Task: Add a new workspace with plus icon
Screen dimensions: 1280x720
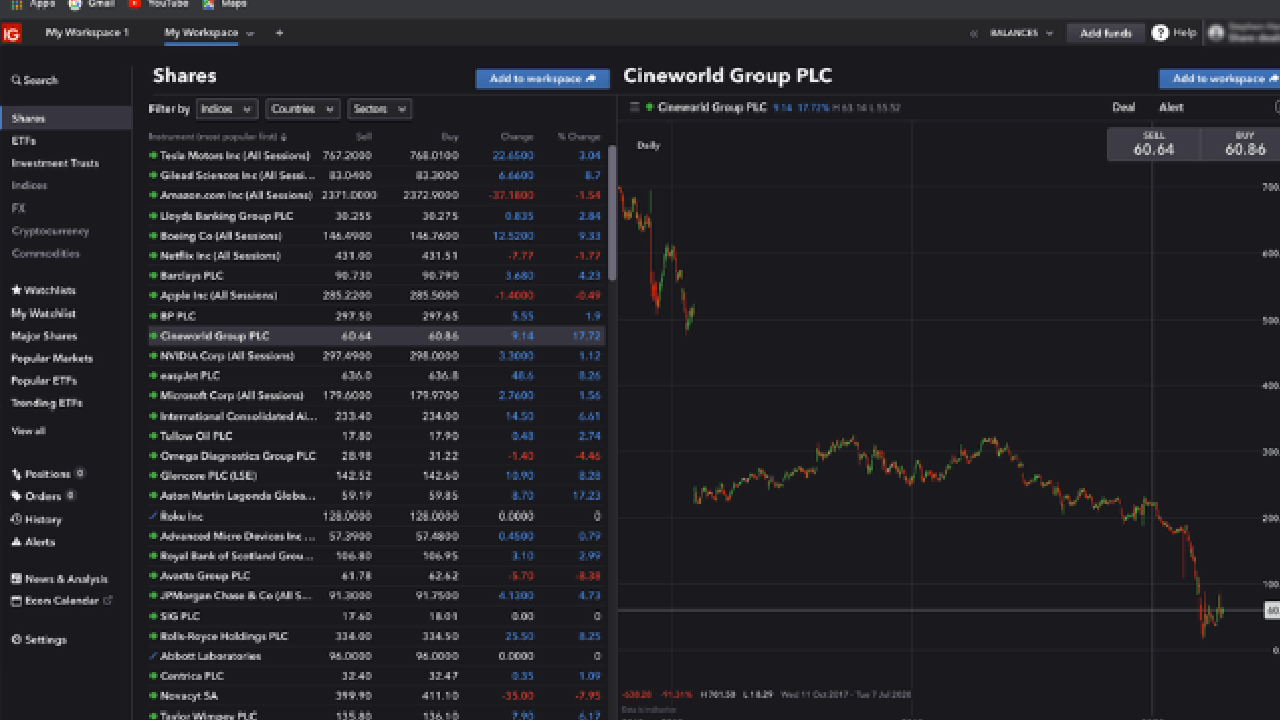Action: point(279,33)
